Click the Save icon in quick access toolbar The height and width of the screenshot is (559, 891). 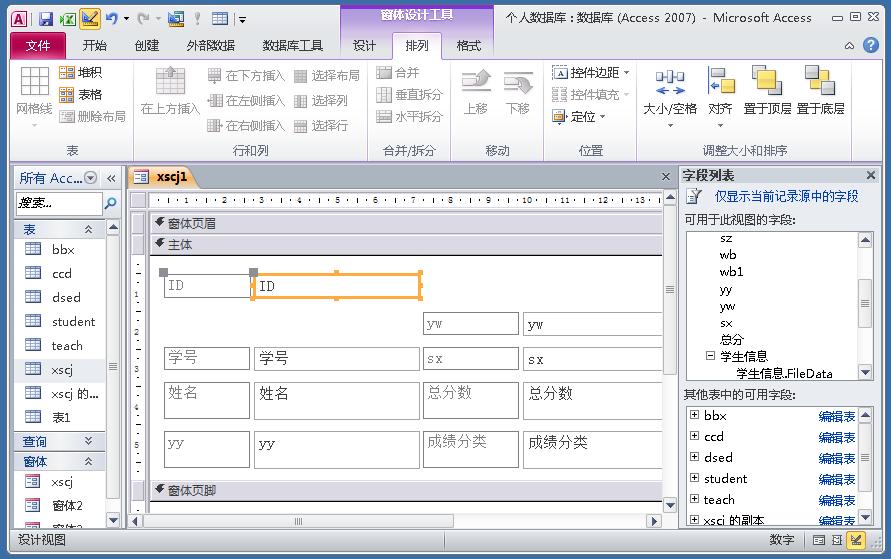click(x=46, y=18)
